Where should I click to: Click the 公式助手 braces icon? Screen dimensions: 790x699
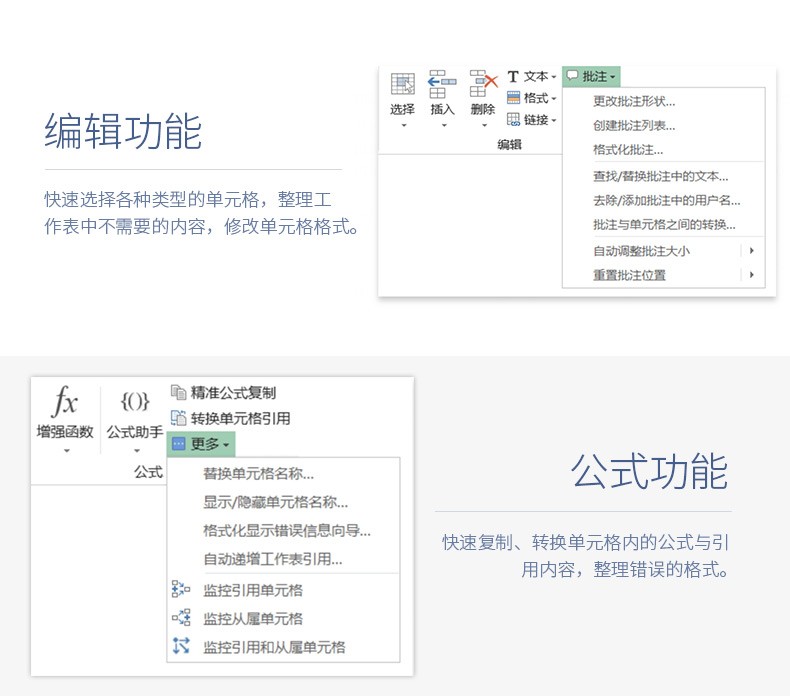pos(135,402)
